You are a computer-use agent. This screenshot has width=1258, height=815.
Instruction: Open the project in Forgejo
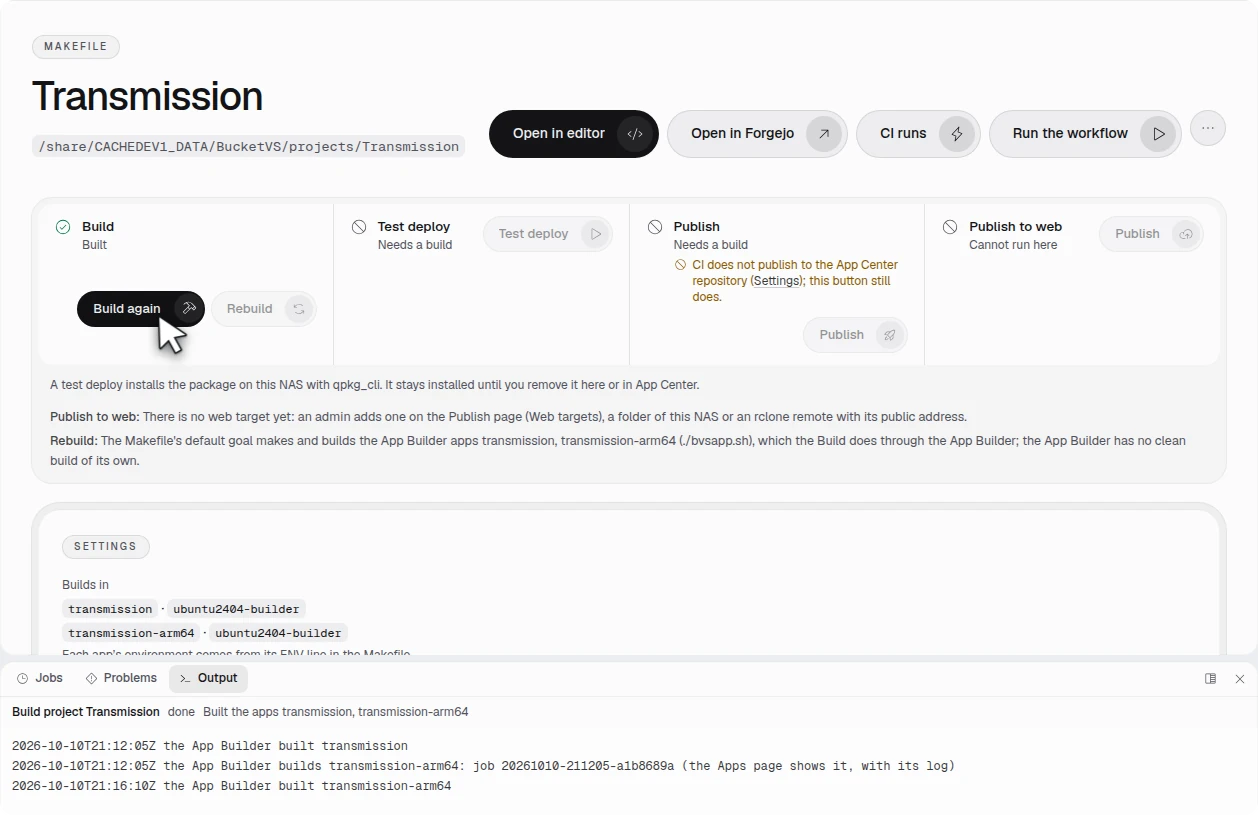757,134
